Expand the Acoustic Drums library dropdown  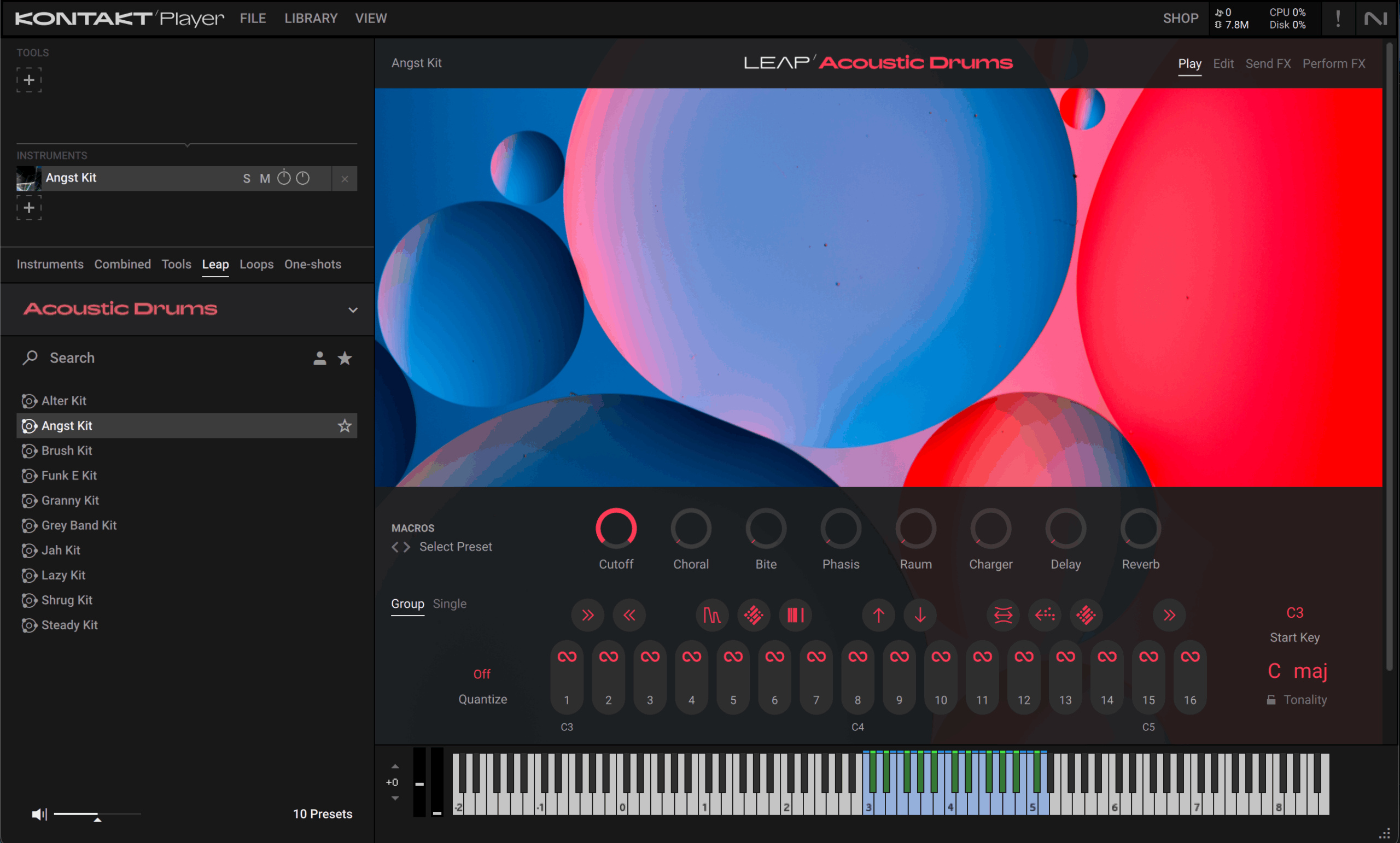[x=353, y=309]
